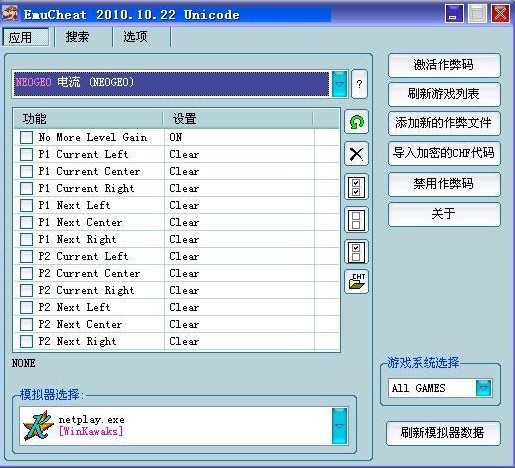Click the invert selection checkbox icon
Screen dimensions: 515x468
tap(356, 252)
